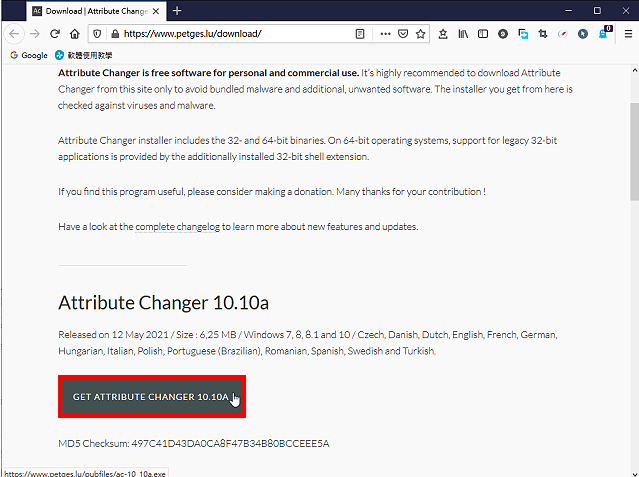The width and height of the screenshot is (639, 477).
Task: Open tracking protection shield info
Action: tap(97, 34)
